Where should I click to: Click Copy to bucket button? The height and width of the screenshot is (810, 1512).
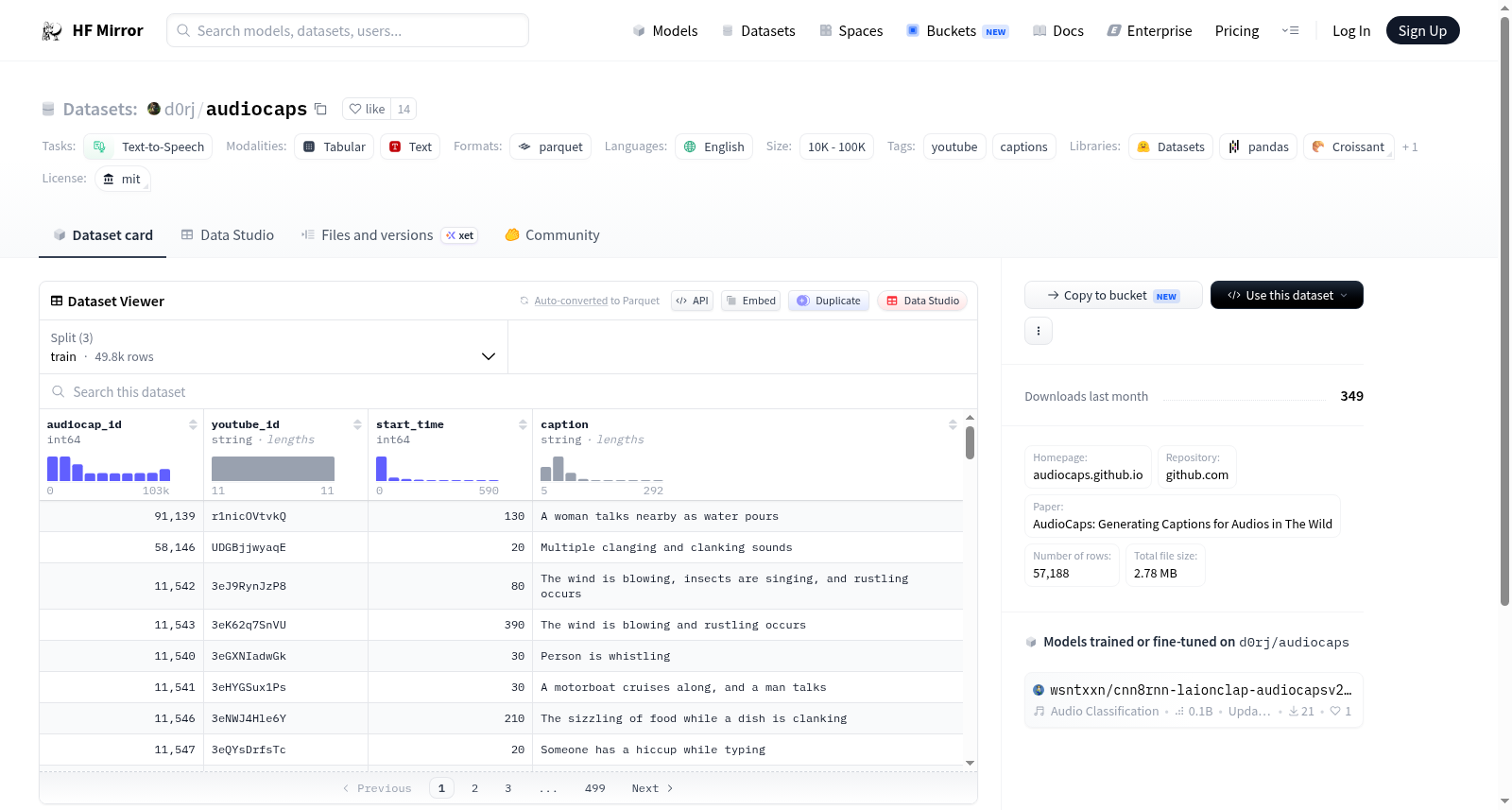point(1113,295)
